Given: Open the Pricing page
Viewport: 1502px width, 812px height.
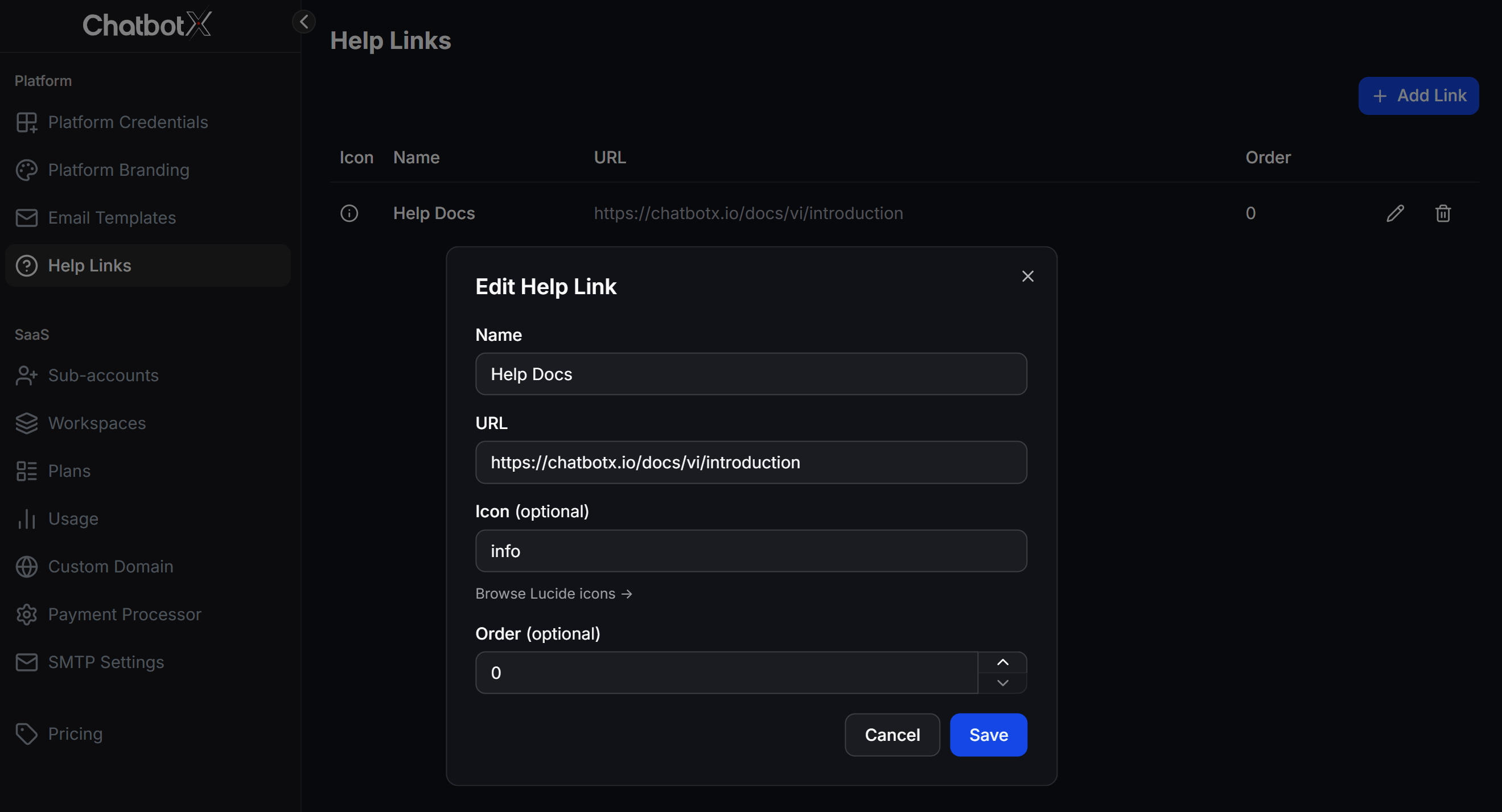Looking at the screenshot, I should click(148, 734).
